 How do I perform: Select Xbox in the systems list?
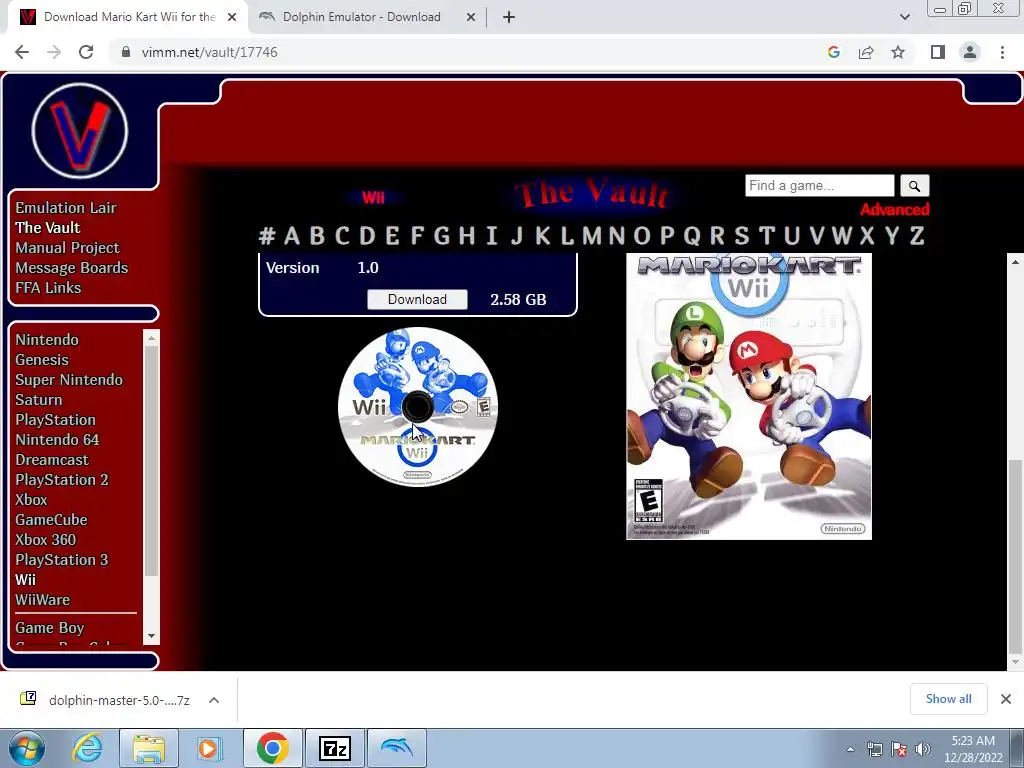pyautogui.click(x=31, y=500)
